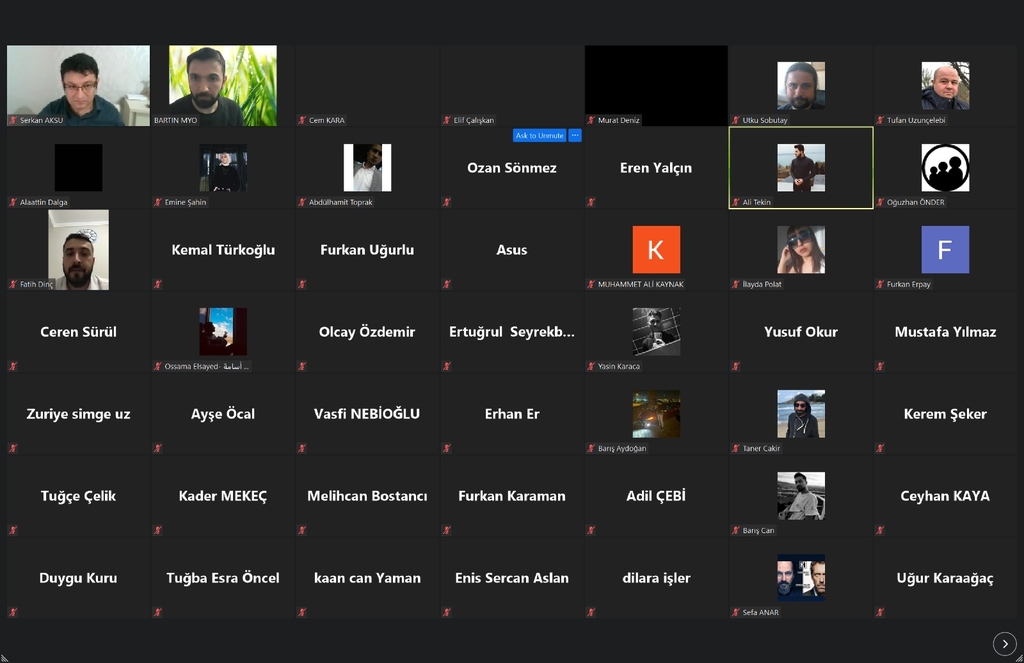
Task: Go to next gallery page arrow
Action: [1004, 644]
